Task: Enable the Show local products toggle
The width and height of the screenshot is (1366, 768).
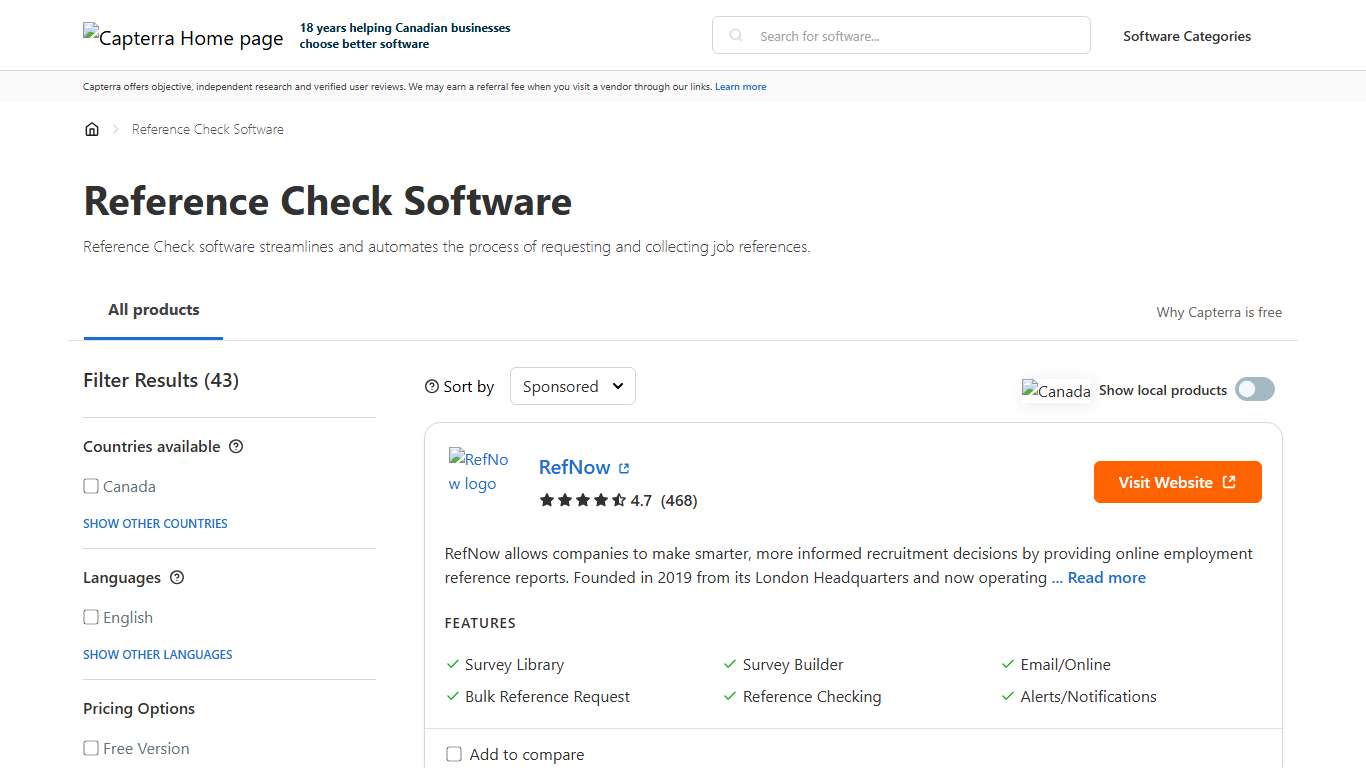Action: click(x=1254, y=389)
